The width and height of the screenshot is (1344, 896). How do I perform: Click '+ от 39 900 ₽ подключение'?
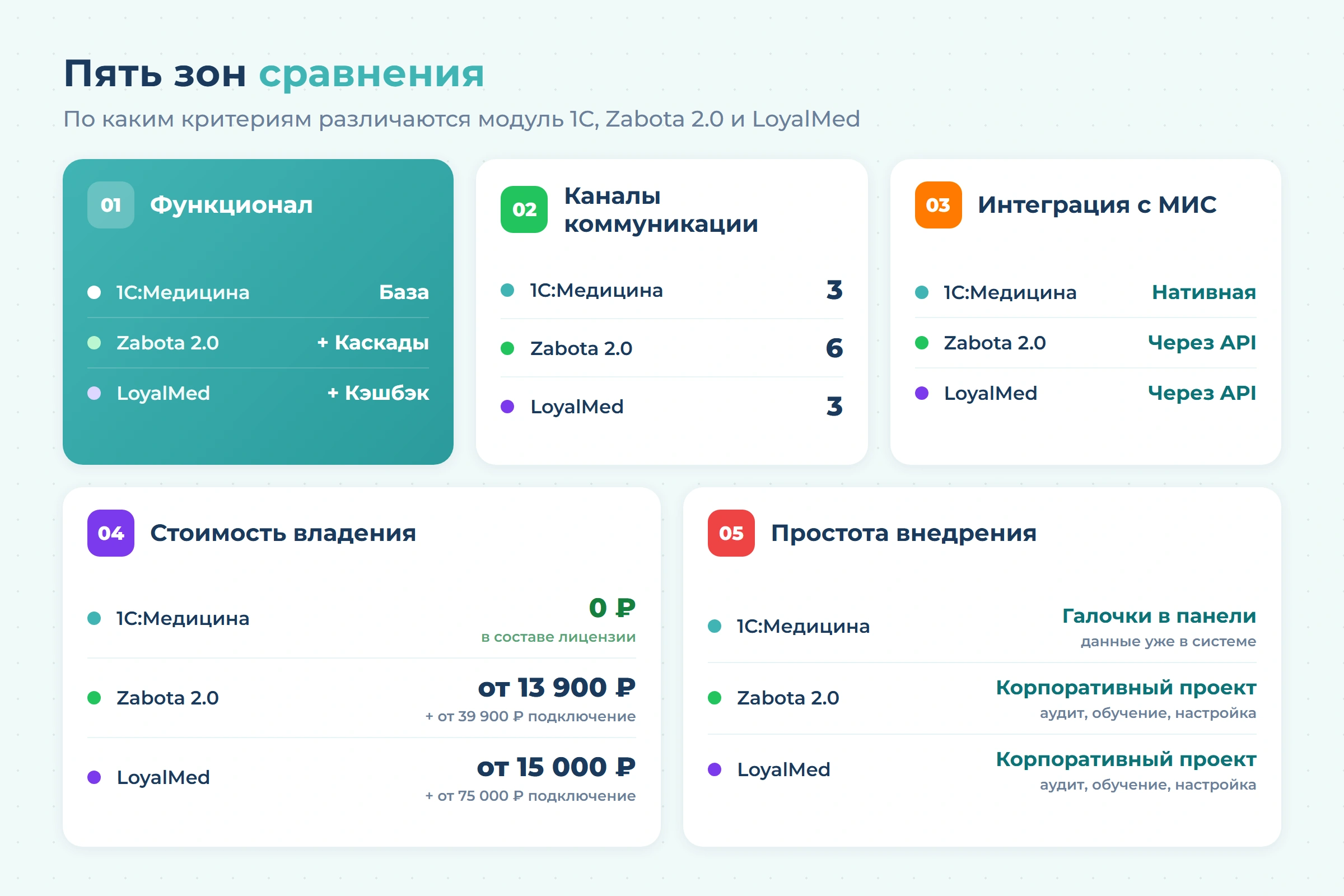530,717
